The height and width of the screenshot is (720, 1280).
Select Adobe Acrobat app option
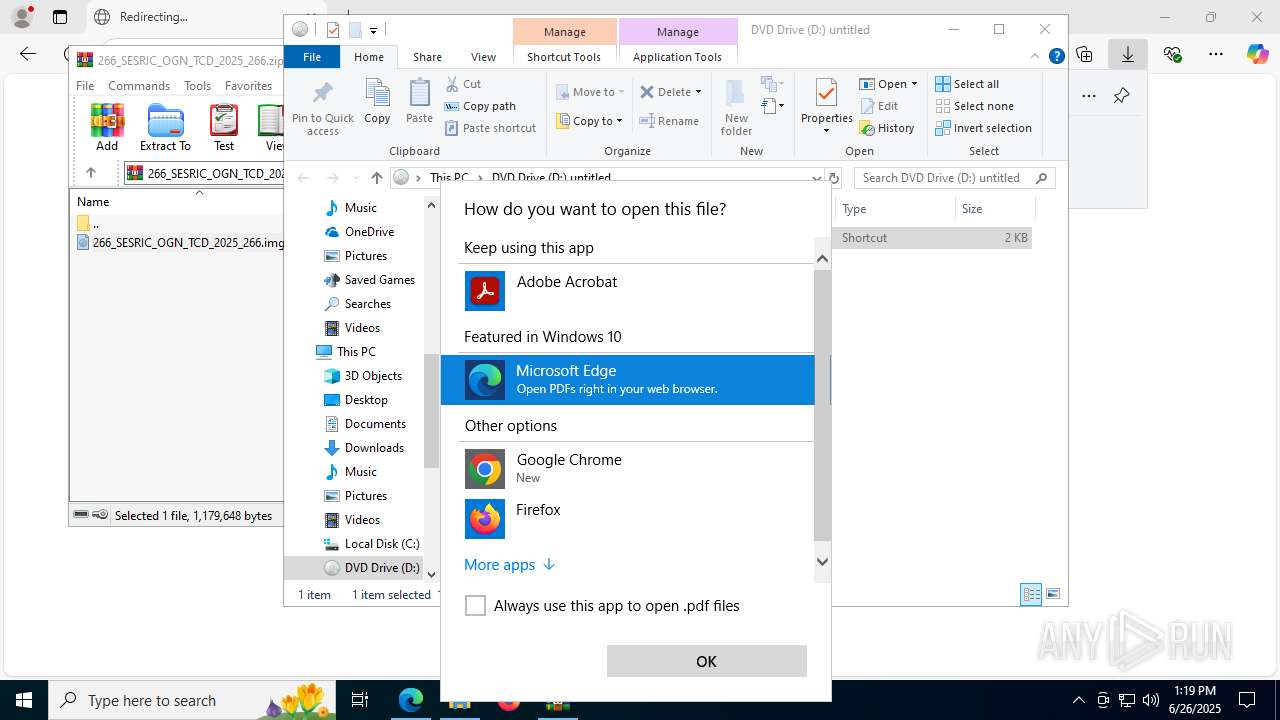(x=628, y=291)
